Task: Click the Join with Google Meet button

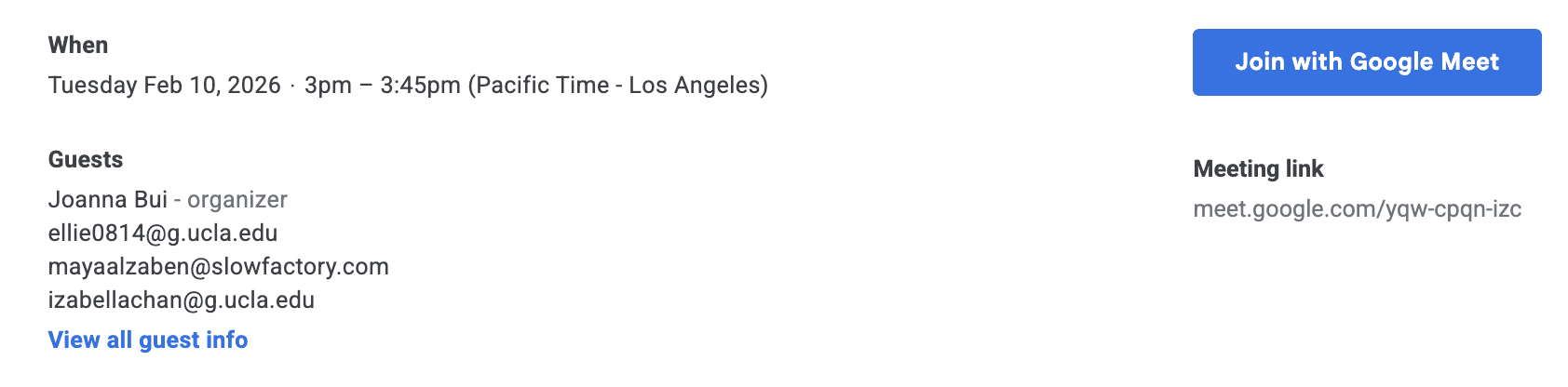Action: [x=1367, y=62]
